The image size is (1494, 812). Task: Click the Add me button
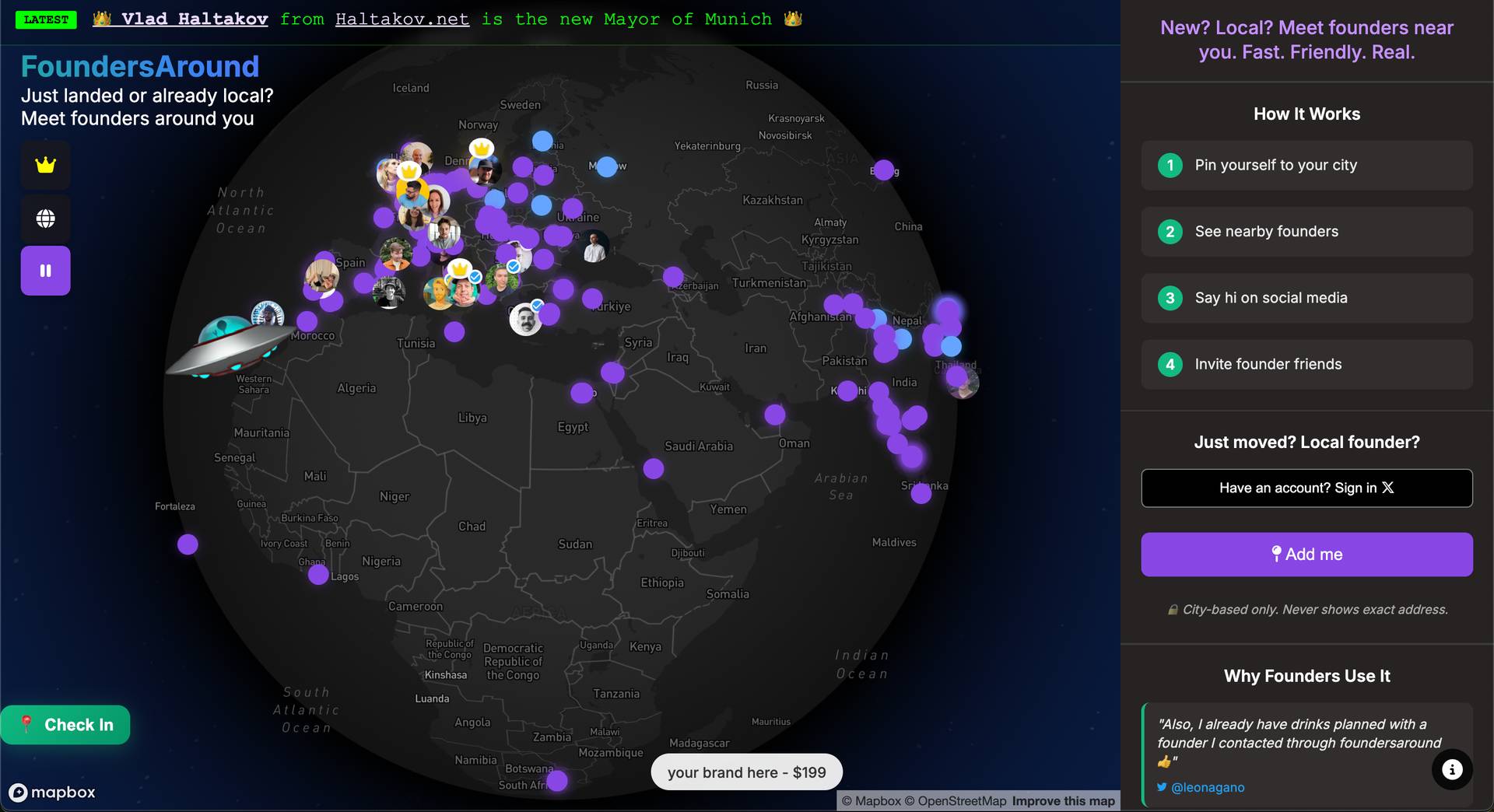pyautogui.click(x=1306, y=555)
